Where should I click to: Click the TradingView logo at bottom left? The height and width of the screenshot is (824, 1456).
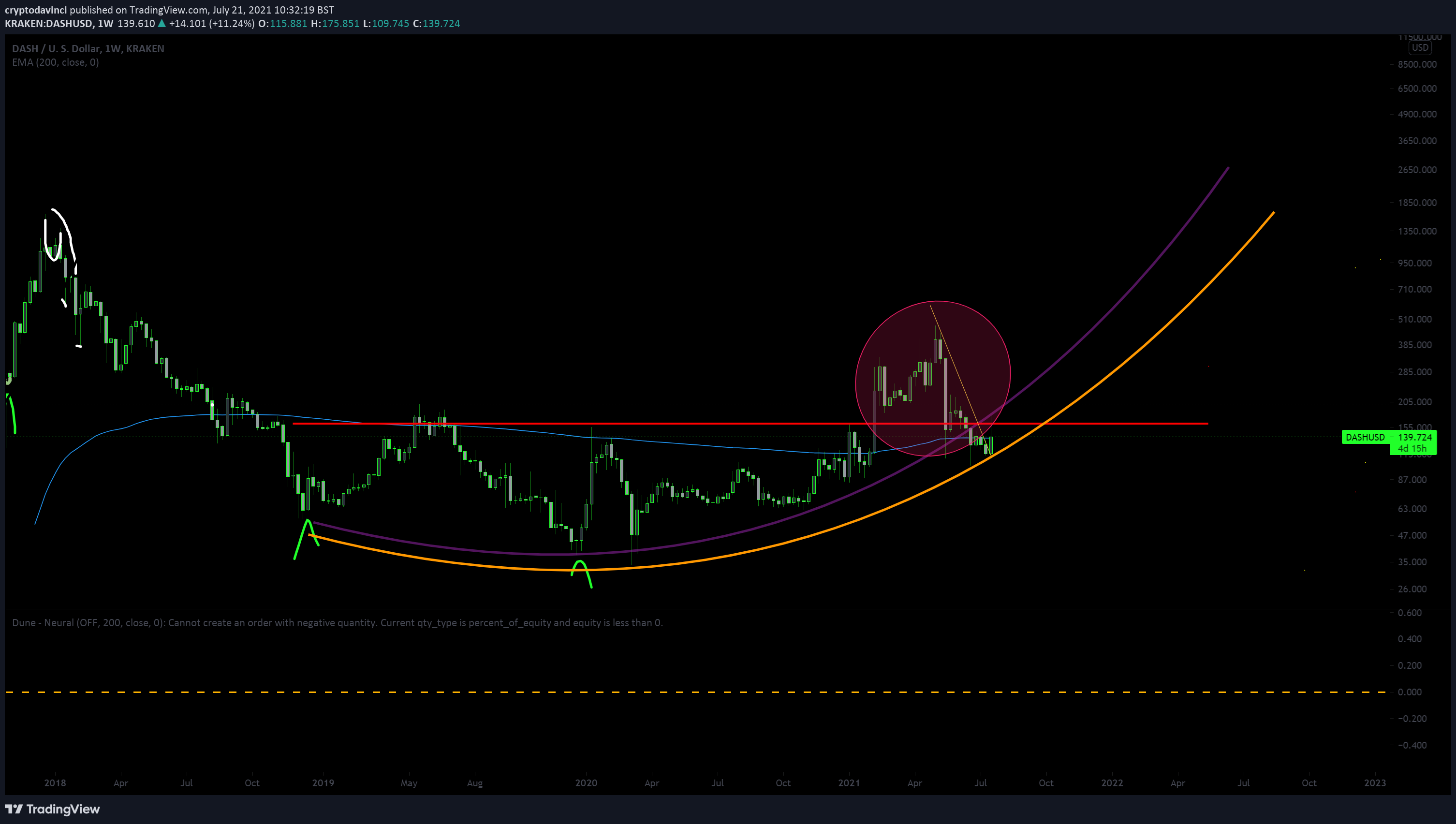pos(52,809)
